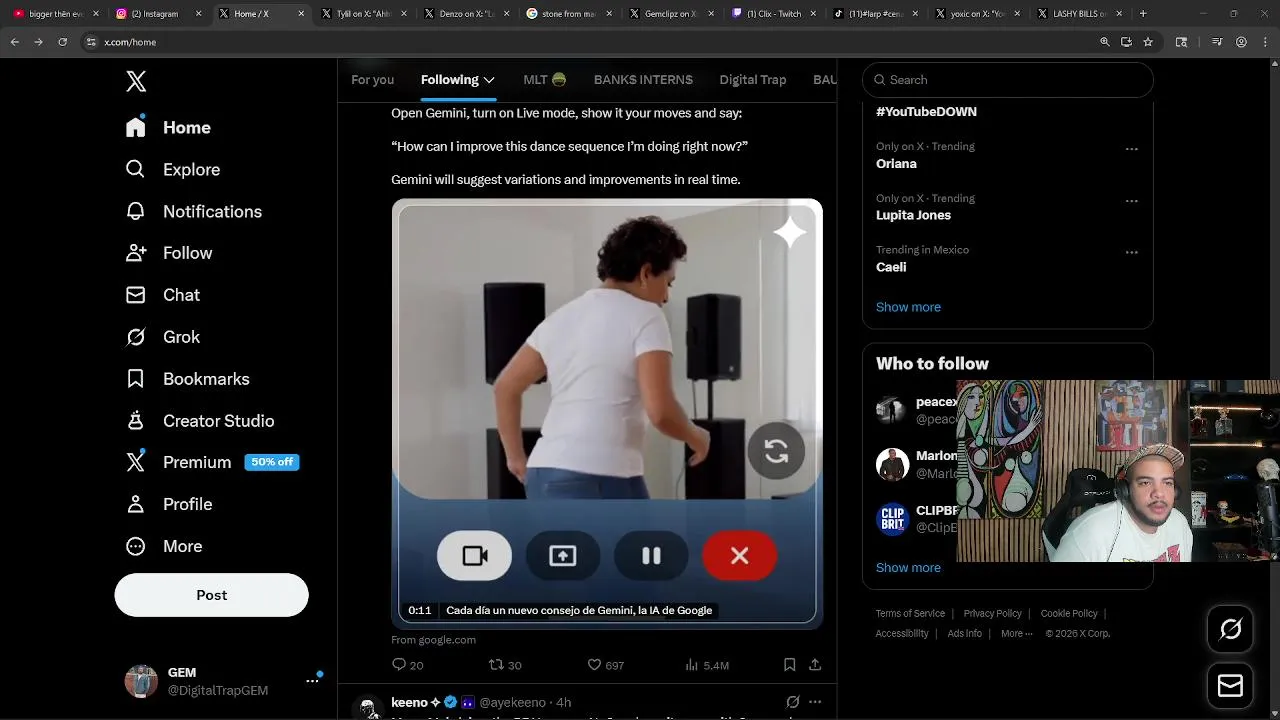The width and height of the screenshot is (1280, 720).
Task: Like the Gemini post with 697 likes
Action: click(605, 665)
